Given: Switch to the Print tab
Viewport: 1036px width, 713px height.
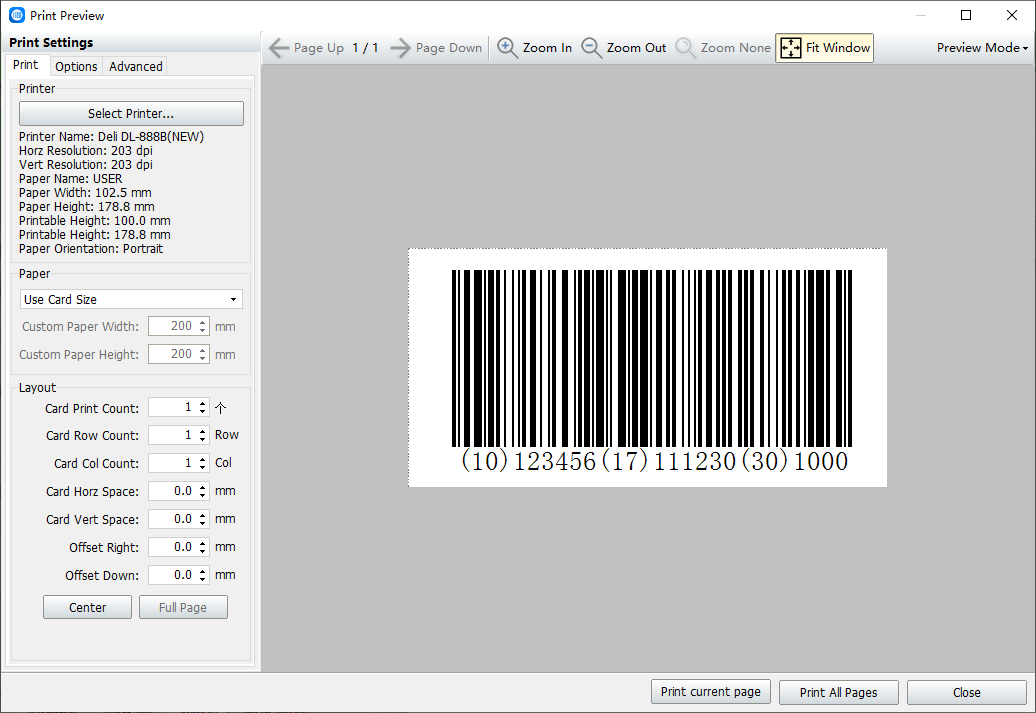Looking at the screenshot, I should [x=26, y=65].
